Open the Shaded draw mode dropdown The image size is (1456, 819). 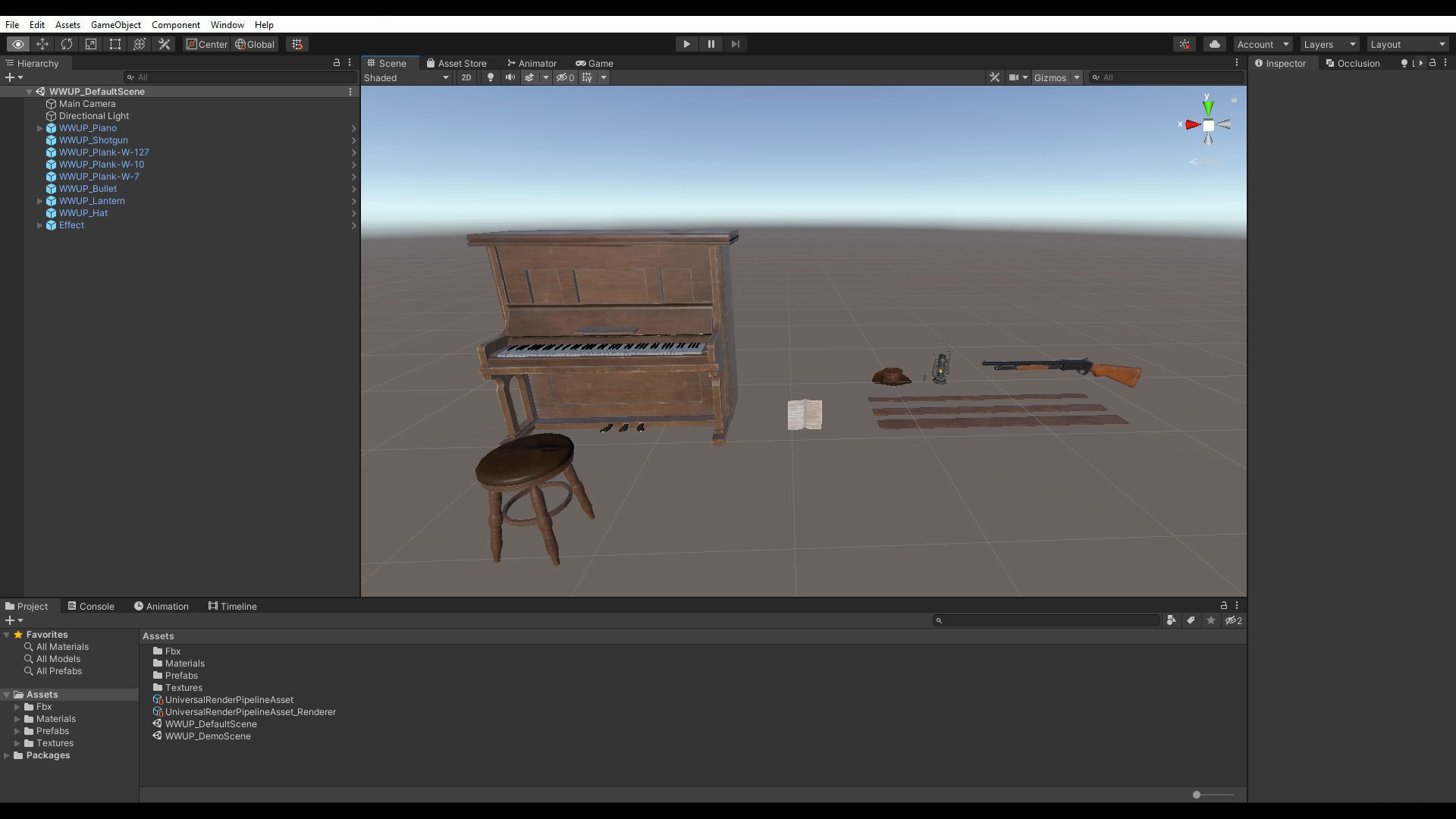click(406, 77)
